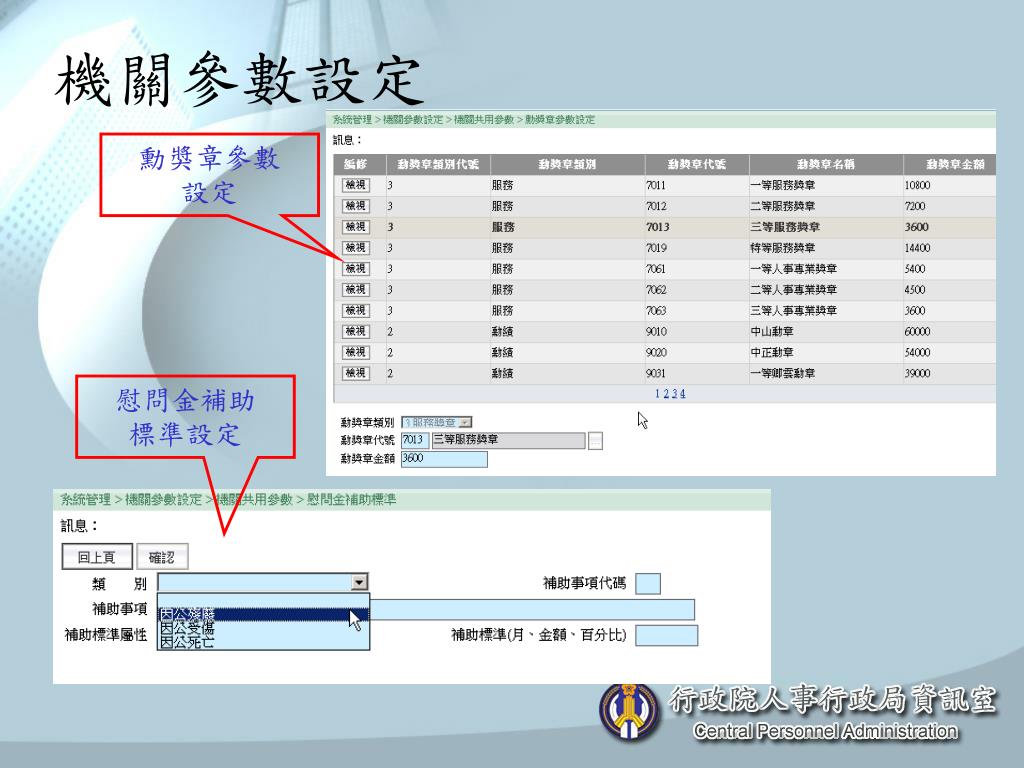The image size is (1024, 768).
Task: Click 慰問金補助標準 in lower breadcrumb
Action: point(351,500)
